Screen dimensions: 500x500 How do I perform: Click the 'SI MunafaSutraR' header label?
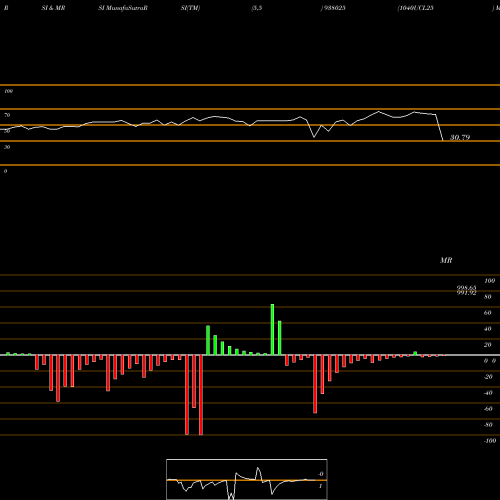pos(123,8)
